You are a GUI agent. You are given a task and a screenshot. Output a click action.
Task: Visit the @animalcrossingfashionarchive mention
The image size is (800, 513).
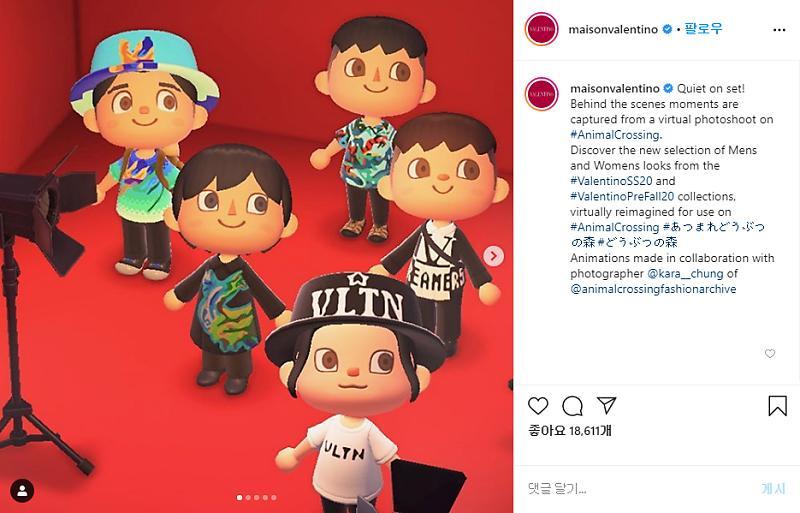coord(653,289)
